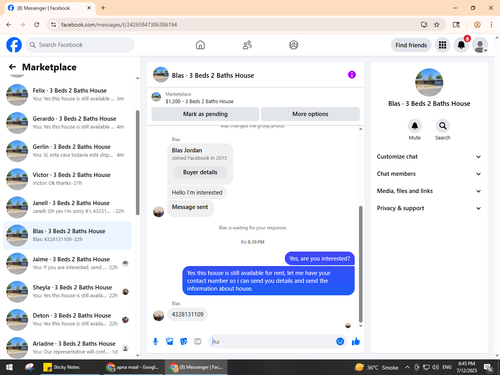This screenshot has width=500, height=375.
Task: Open the 36°C Smoke weather widget
Action: point(377,367)
